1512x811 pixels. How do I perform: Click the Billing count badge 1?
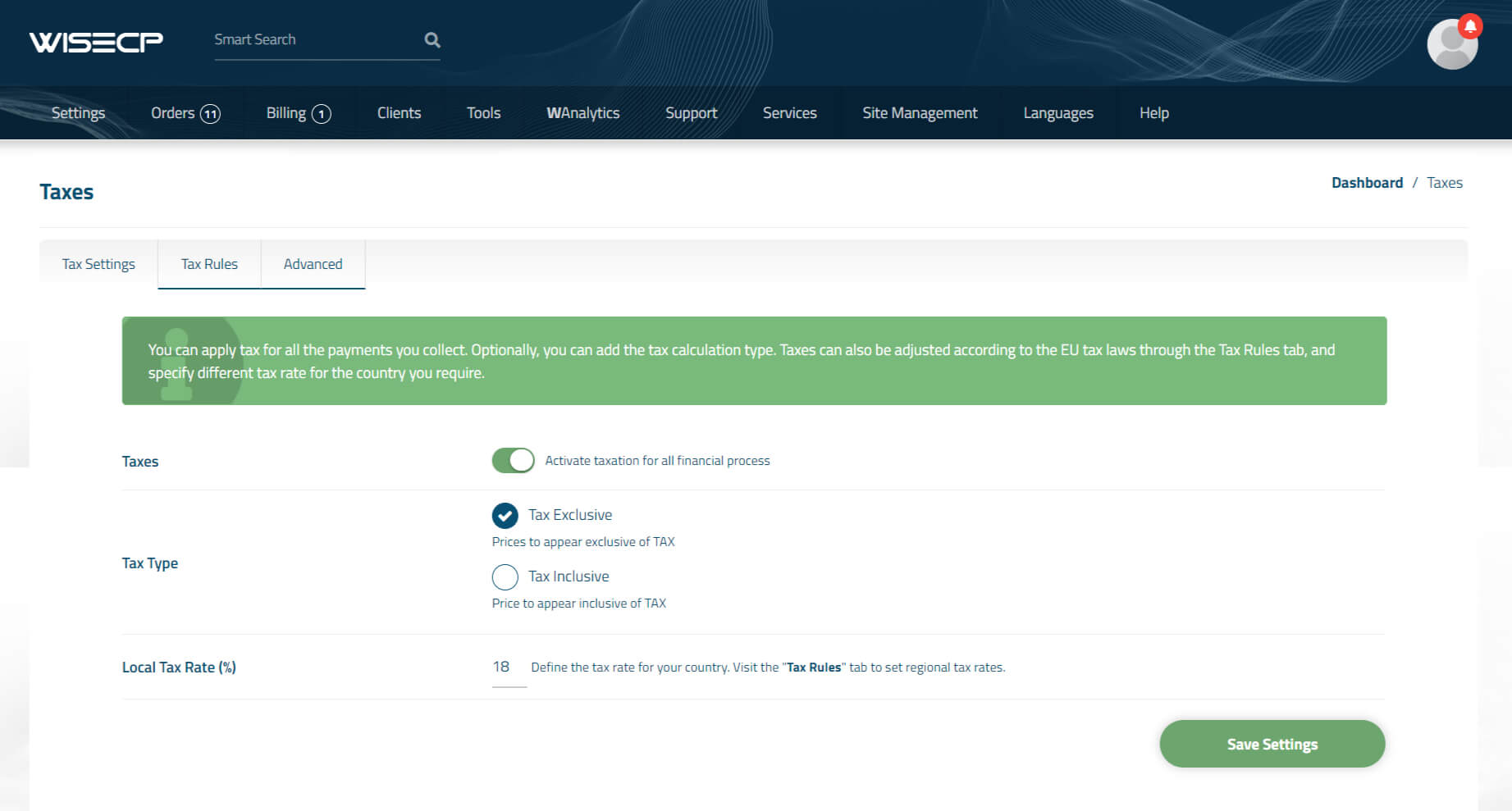pos(322,114)
